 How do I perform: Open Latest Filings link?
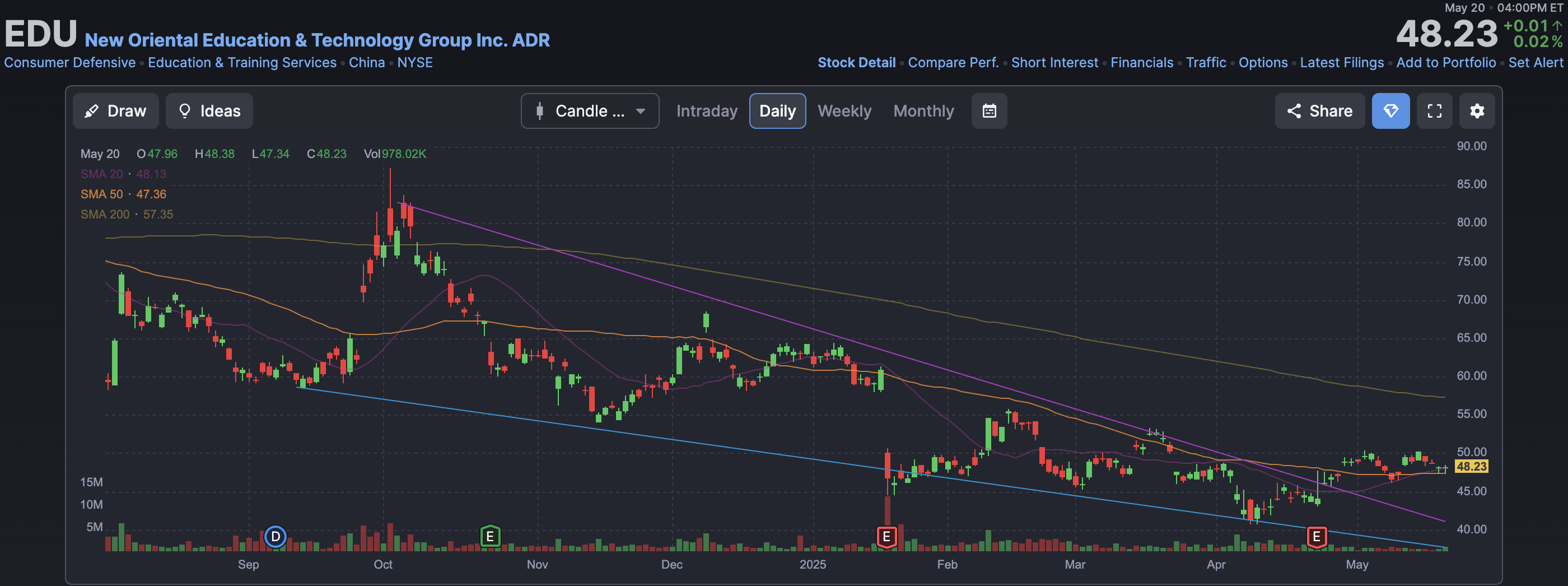tap(1342, 63)
